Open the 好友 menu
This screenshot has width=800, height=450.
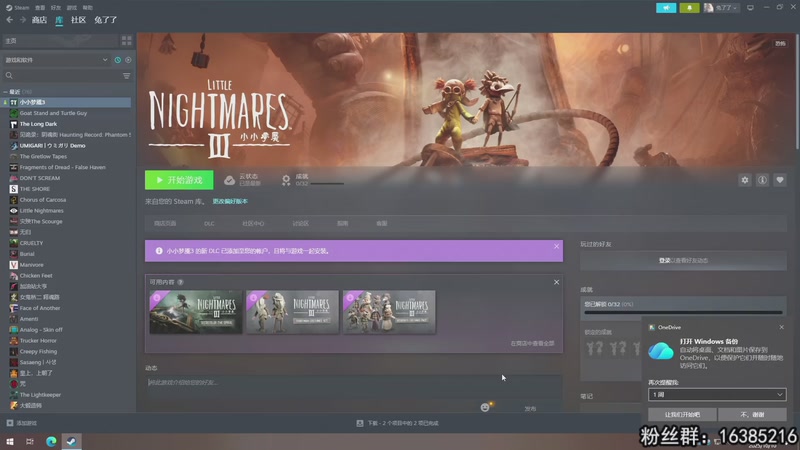point(56,8)
